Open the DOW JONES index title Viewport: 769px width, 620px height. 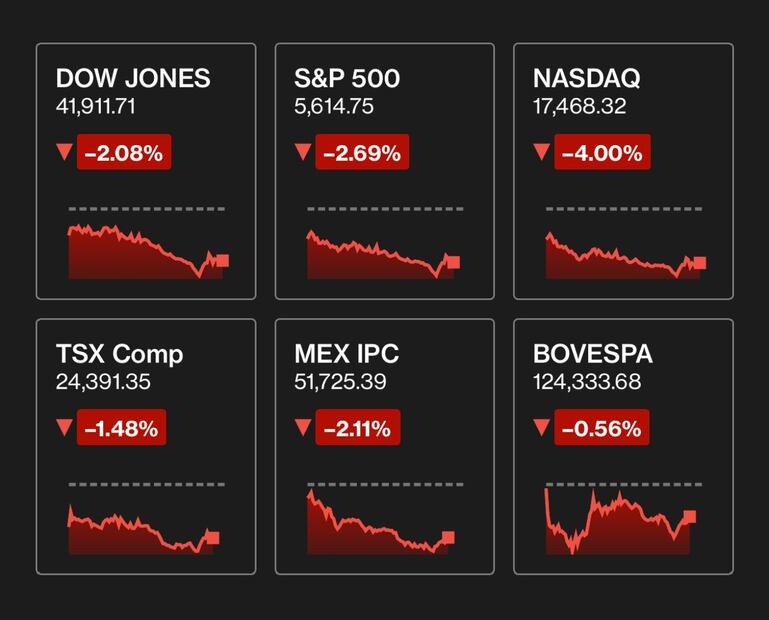(133, 79)
